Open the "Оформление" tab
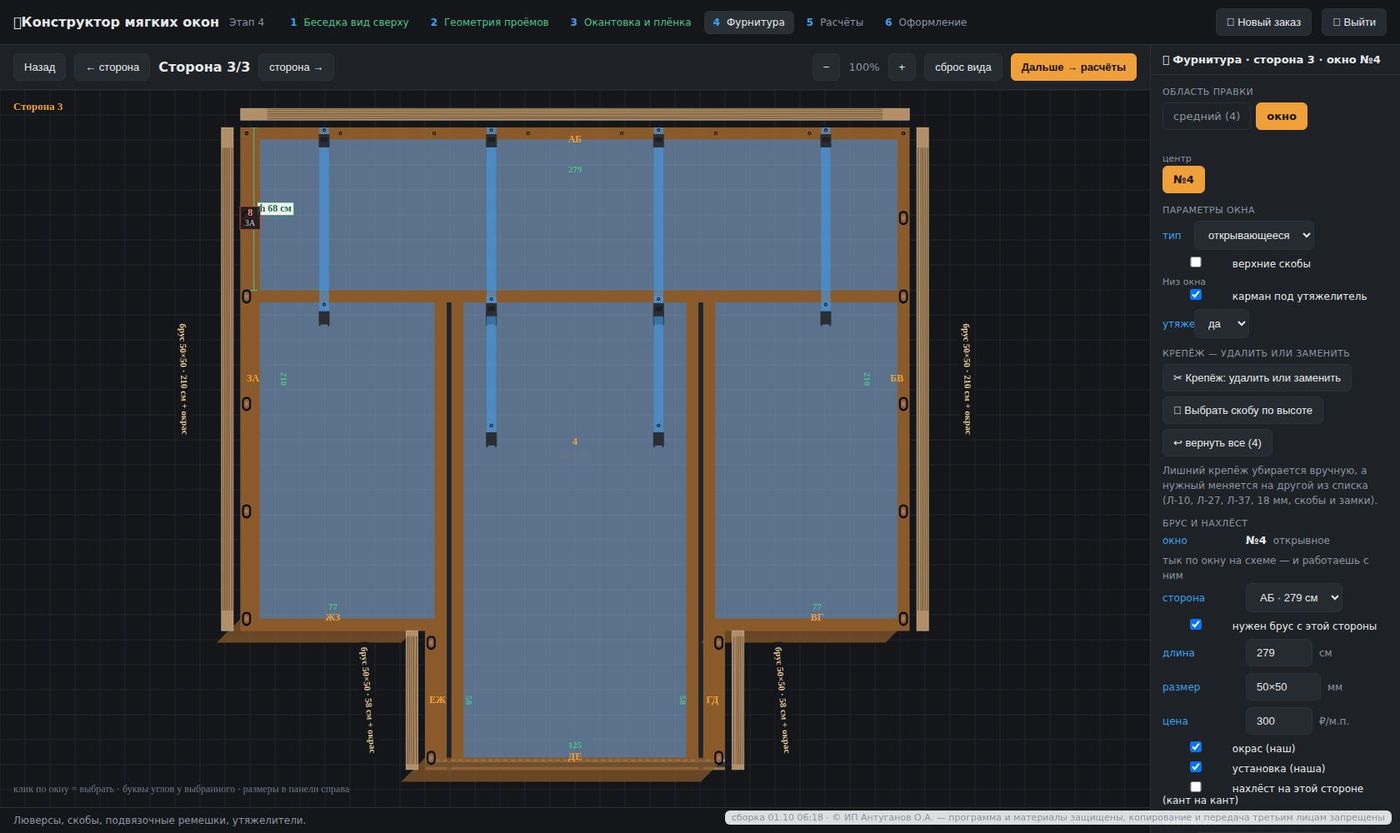 click(x=925, y=22)
